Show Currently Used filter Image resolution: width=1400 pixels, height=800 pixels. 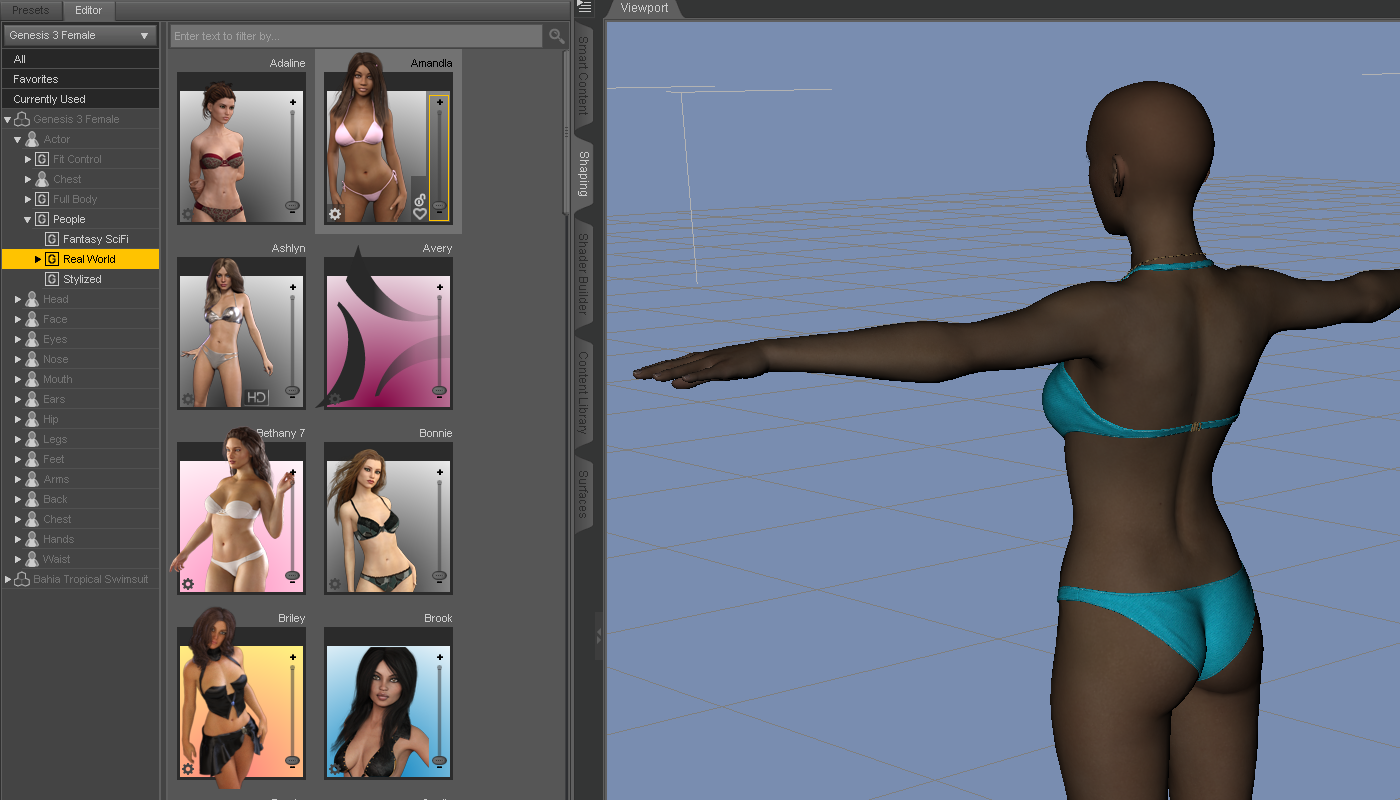(x=81, y=99)
